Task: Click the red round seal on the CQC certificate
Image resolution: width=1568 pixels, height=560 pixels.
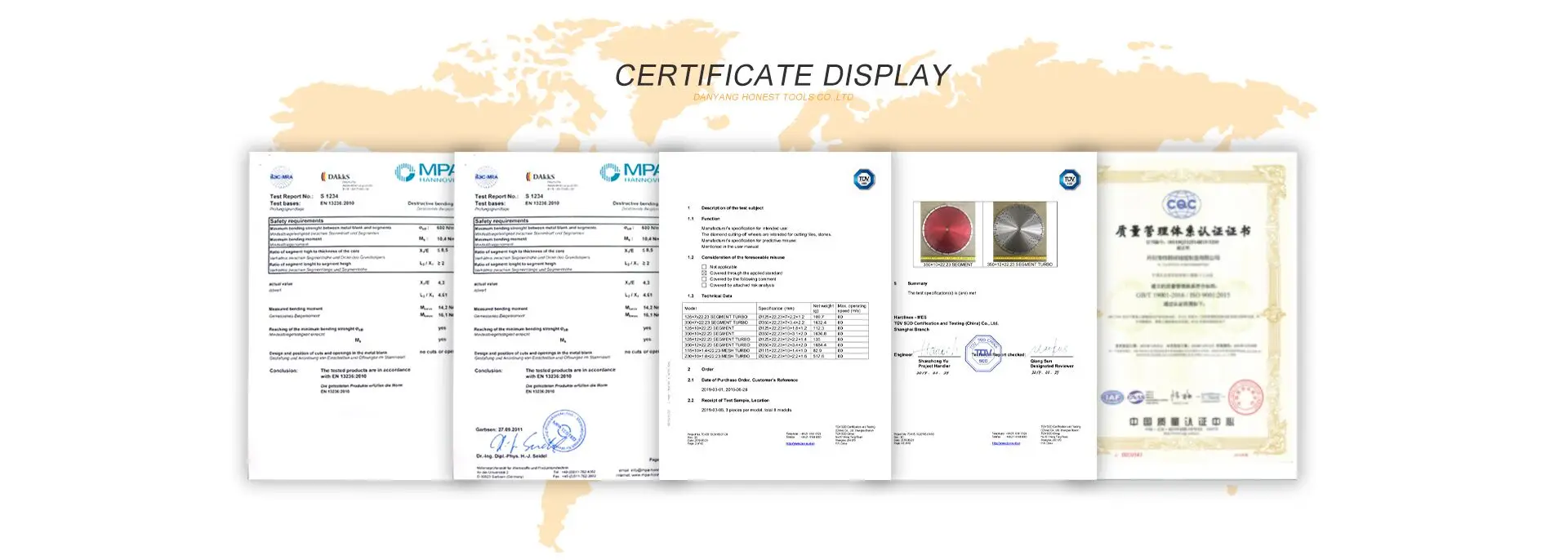Action: [x=1245, y=397]
